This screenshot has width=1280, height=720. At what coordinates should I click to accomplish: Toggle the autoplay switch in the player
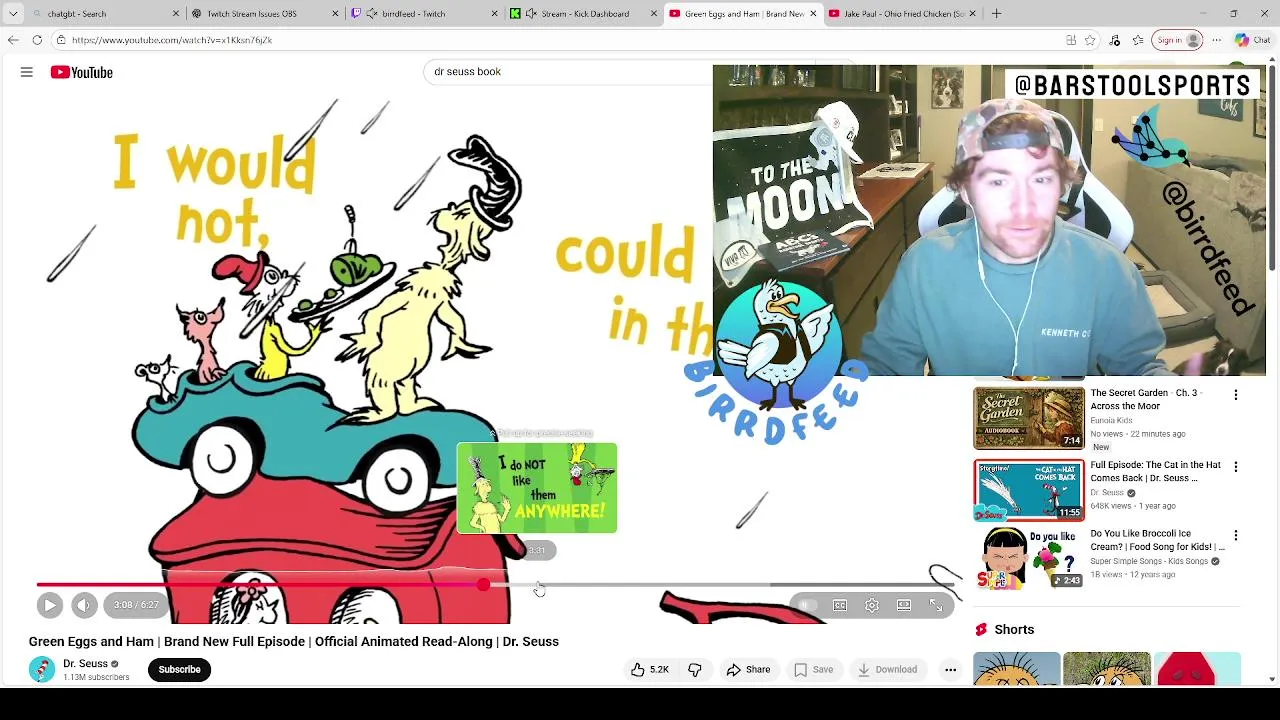click(x=808, y=605)
